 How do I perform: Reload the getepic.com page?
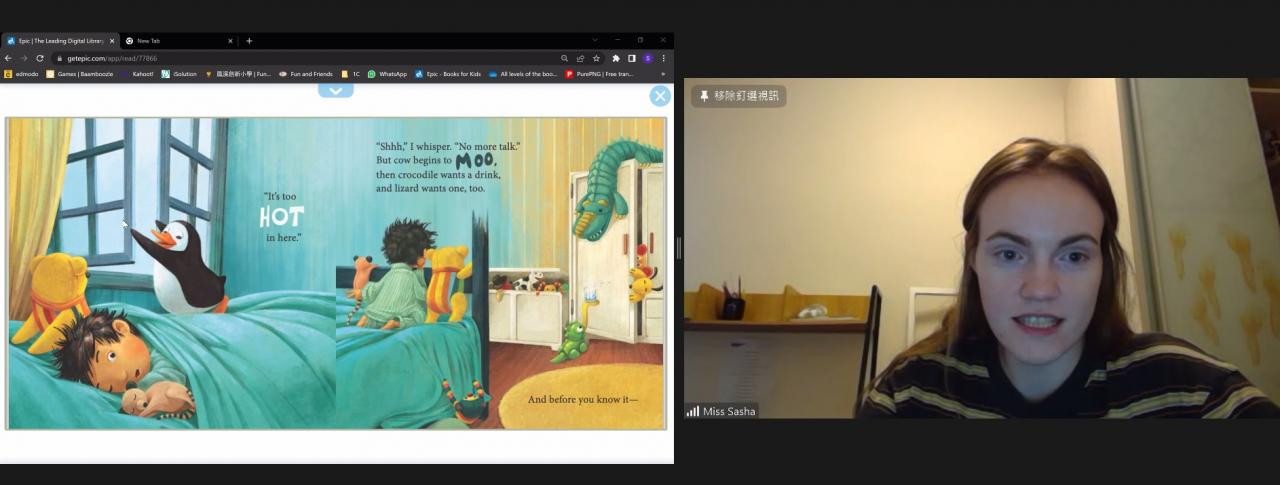point(40,58)
